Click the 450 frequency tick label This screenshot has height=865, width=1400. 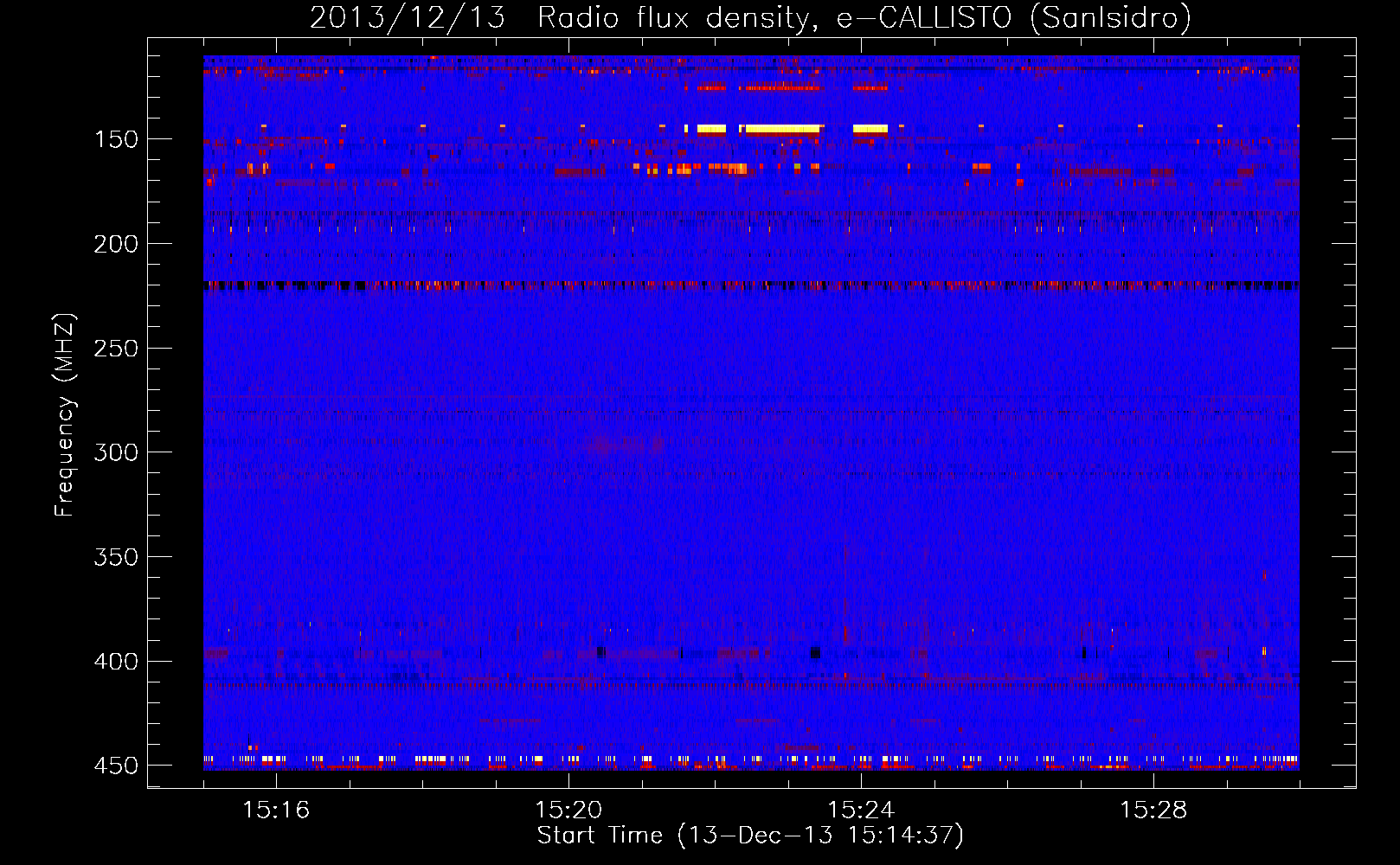115,766
